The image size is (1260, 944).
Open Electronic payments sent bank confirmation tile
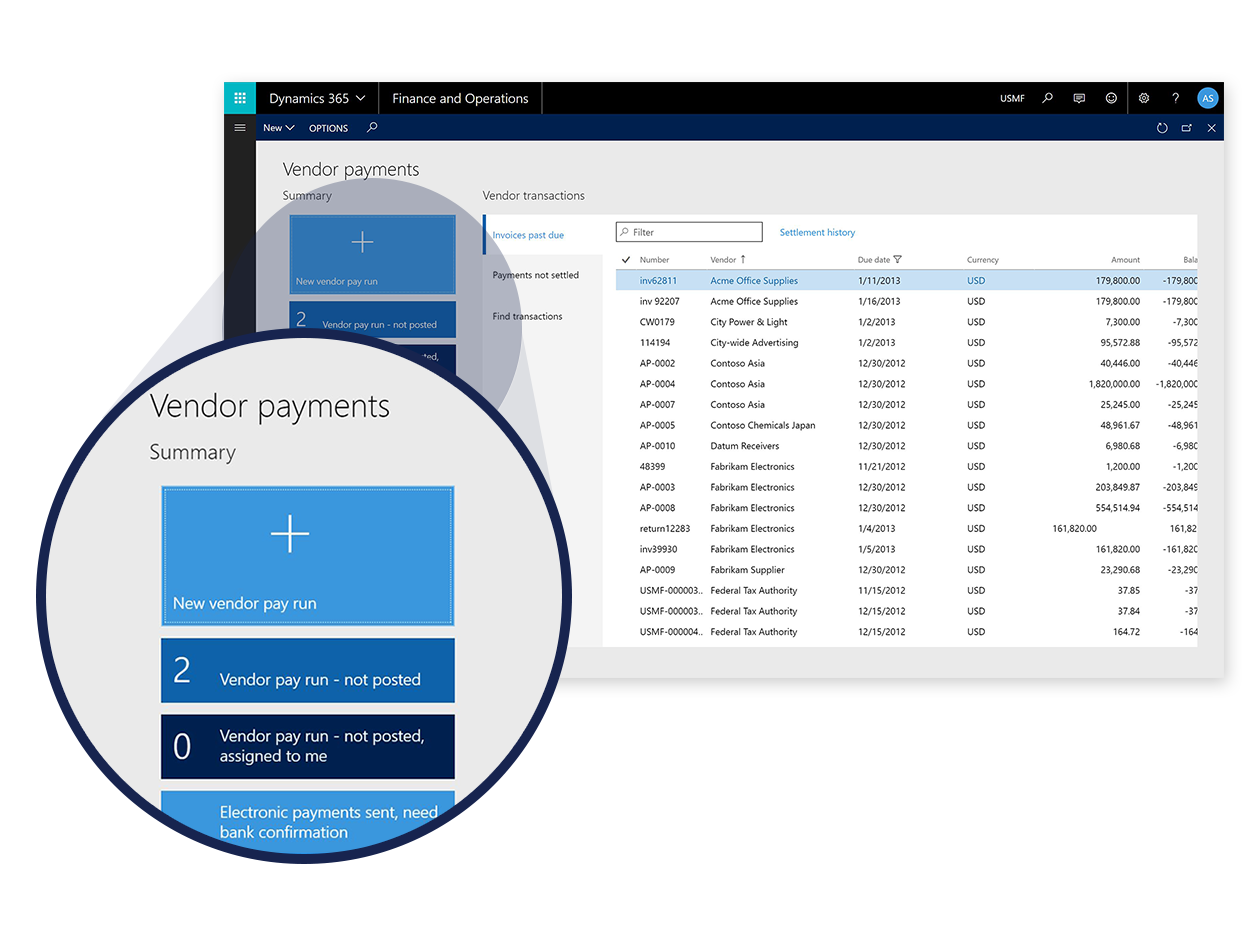pos(308,822)
